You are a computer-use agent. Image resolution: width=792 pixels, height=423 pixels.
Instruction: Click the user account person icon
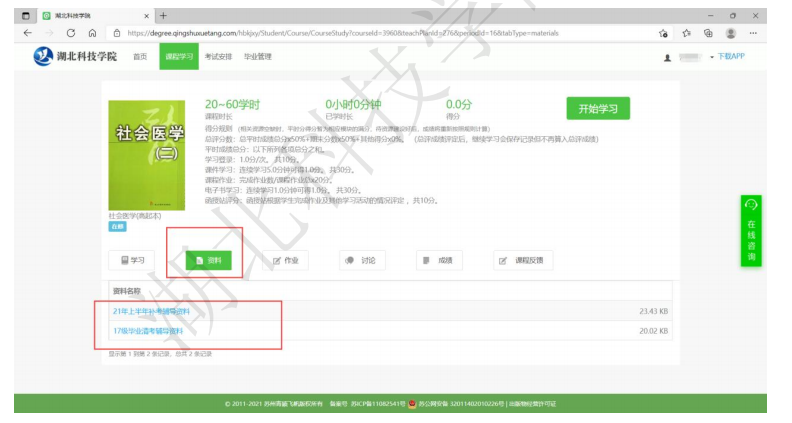667,58
